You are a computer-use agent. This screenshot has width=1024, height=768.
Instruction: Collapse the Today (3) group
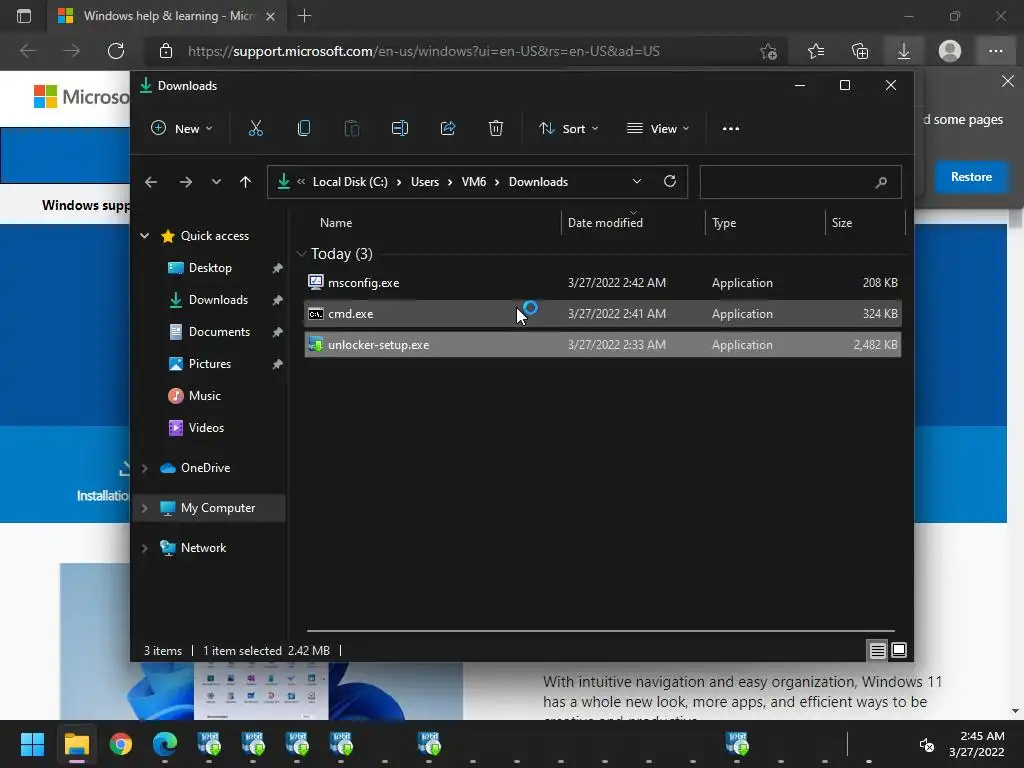point(301,253)
